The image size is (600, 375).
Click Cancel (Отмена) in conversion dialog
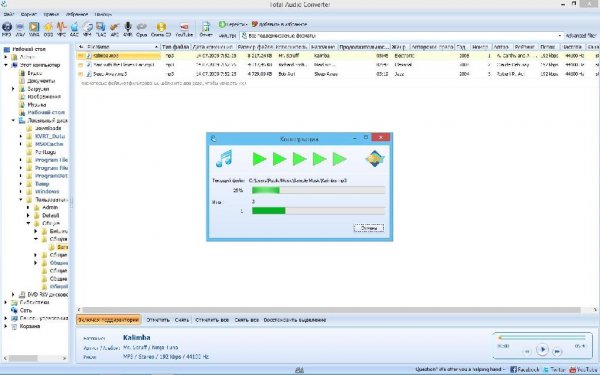[368, 228]
